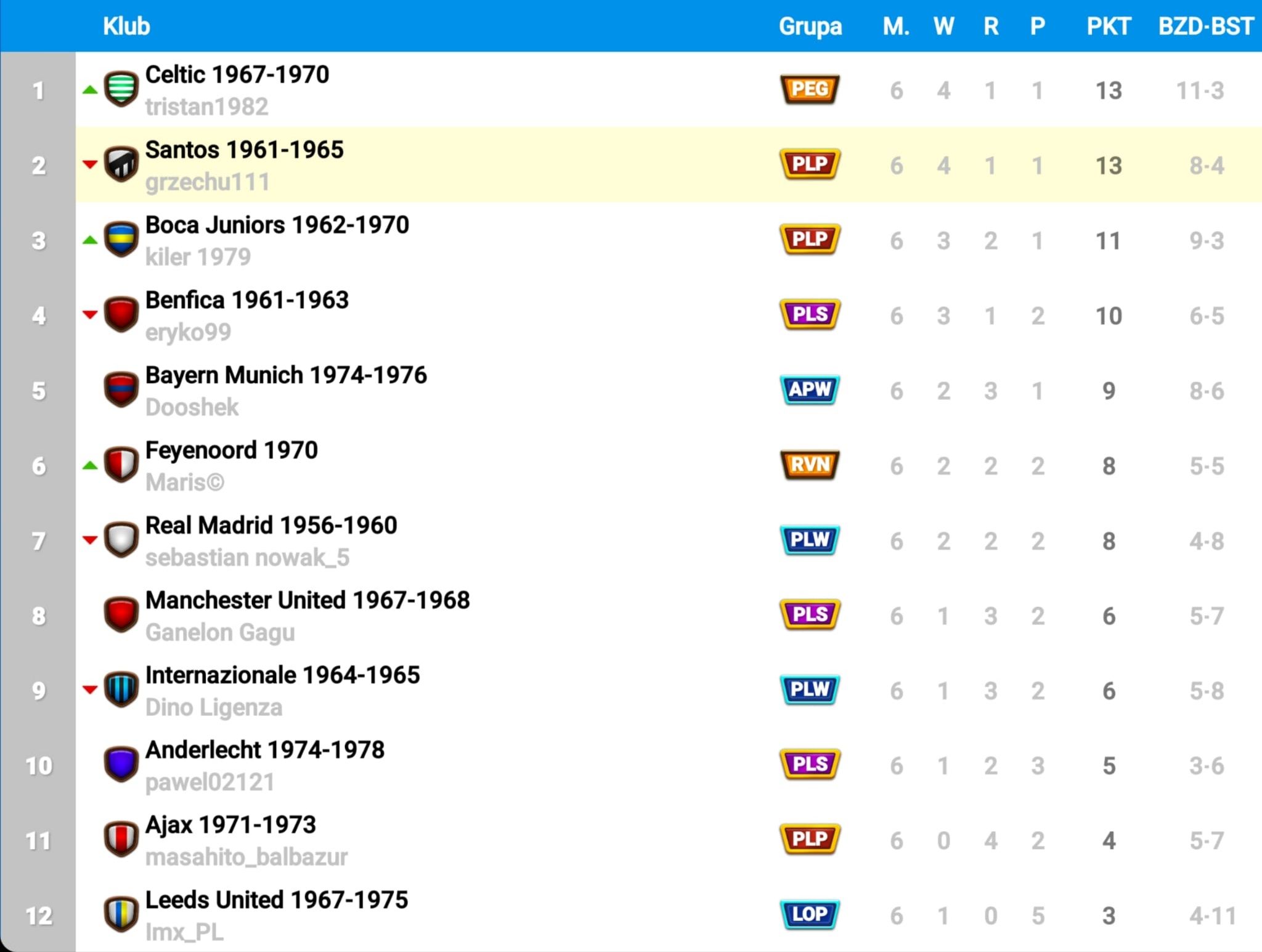Sort table by the PKT column header
Screen dimensions: 1262x952
pos(1108,26)
